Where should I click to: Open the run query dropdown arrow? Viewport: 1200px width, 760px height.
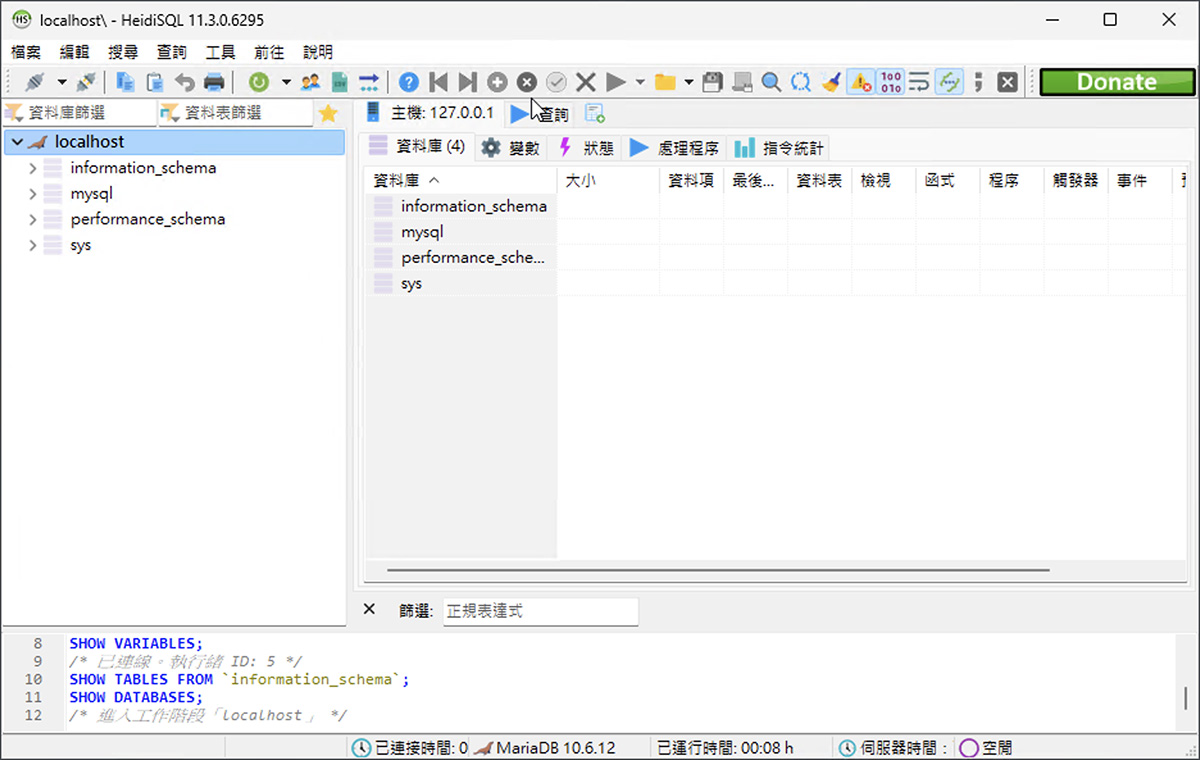coord(640,82)
